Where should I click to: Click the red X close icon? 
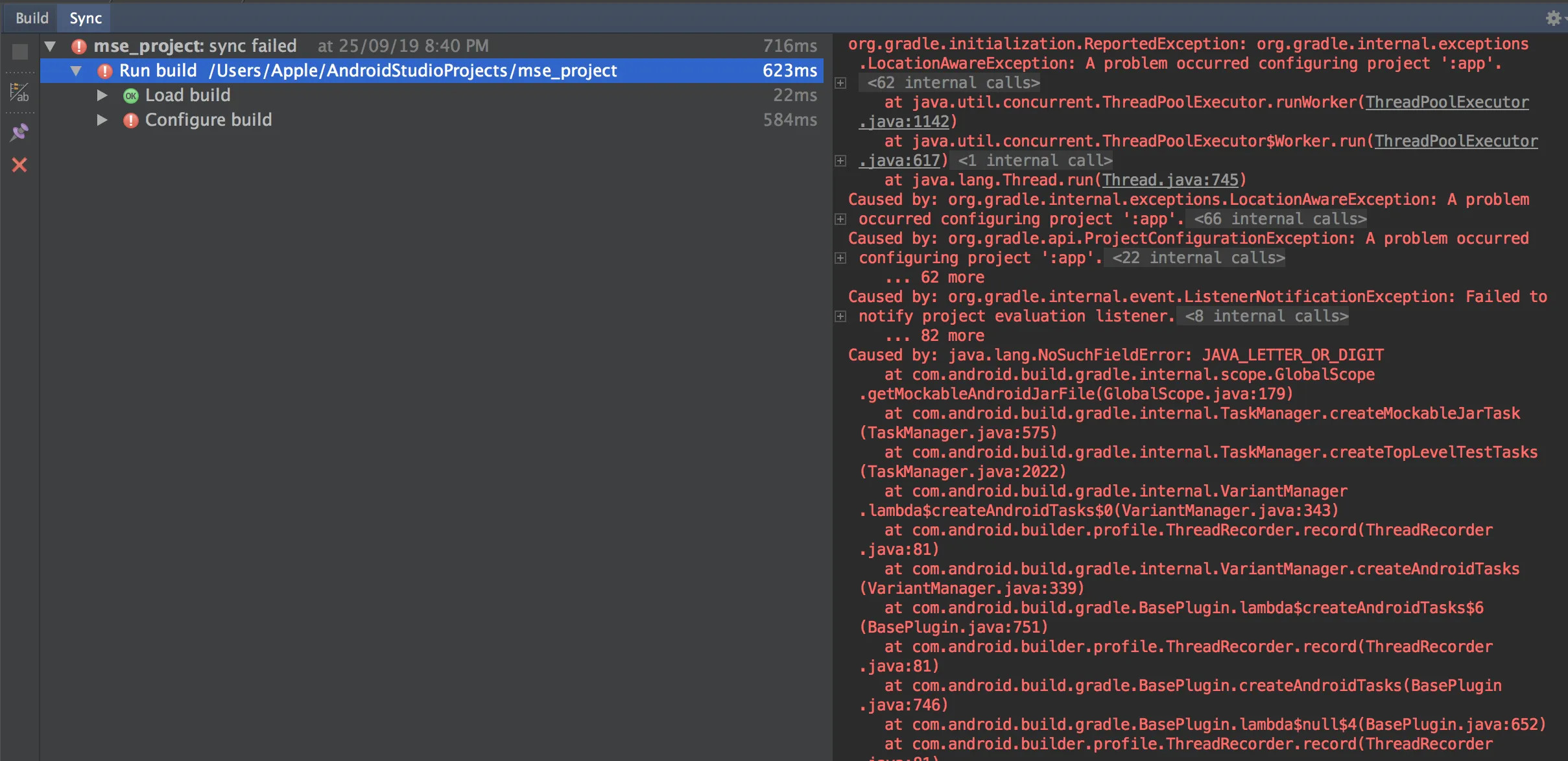tap(19, 165)
